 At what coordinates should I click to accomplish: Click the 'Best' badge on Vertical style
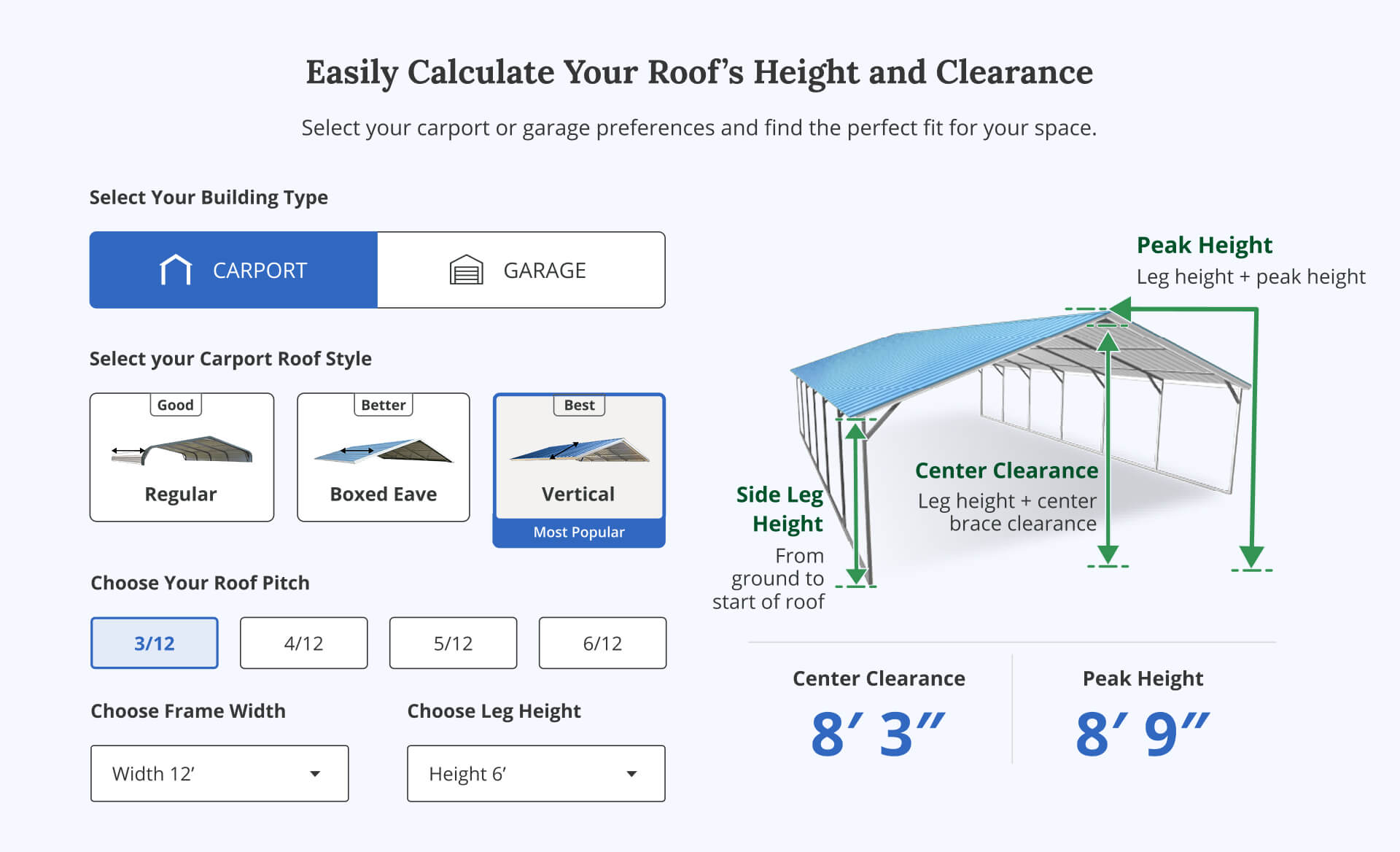(579, 405)
